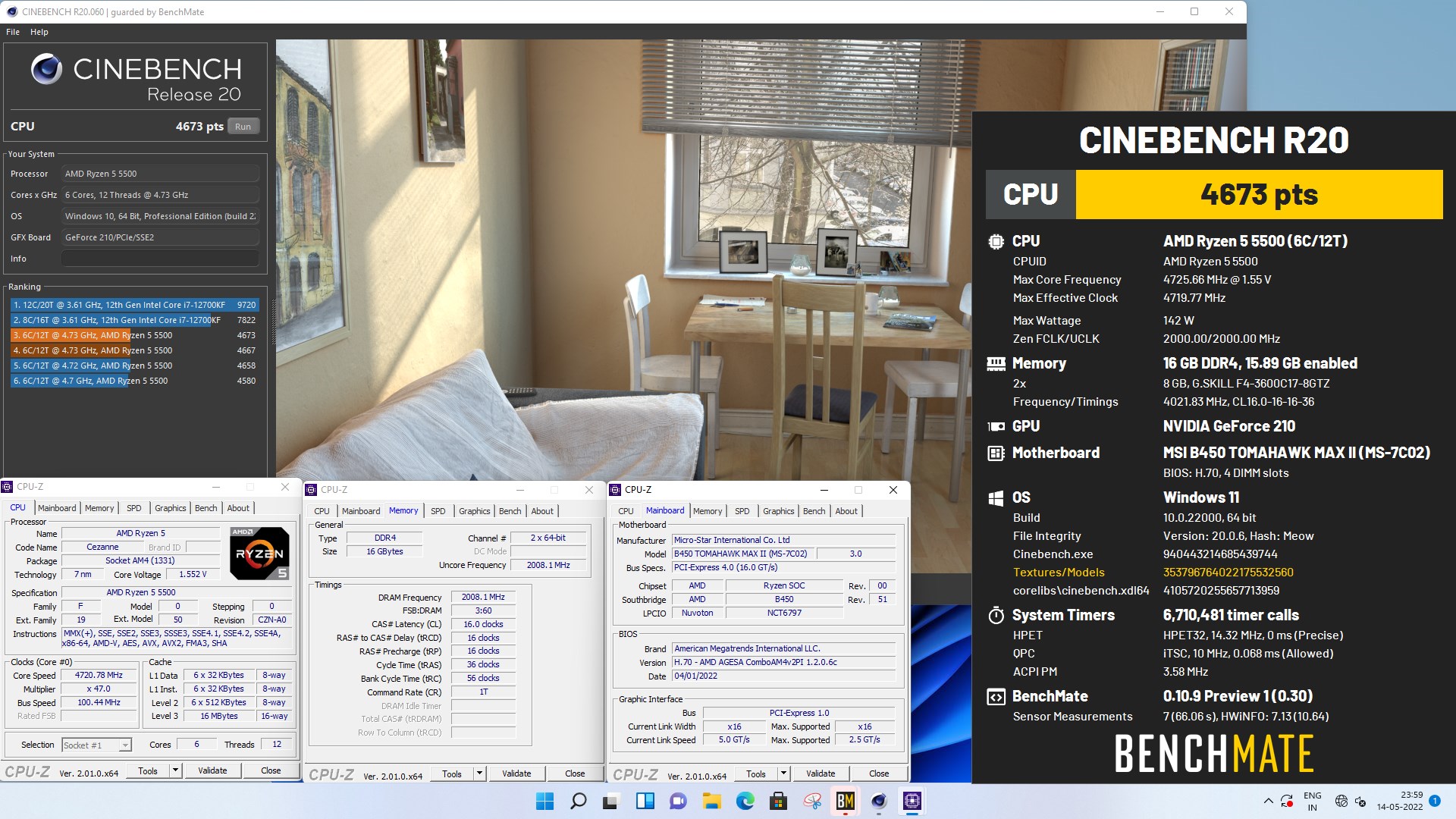The image size is (1456, 819).
Task: Open Microsoft Store from taskbar
Action: pyautogui.click(x=778, y=801)
